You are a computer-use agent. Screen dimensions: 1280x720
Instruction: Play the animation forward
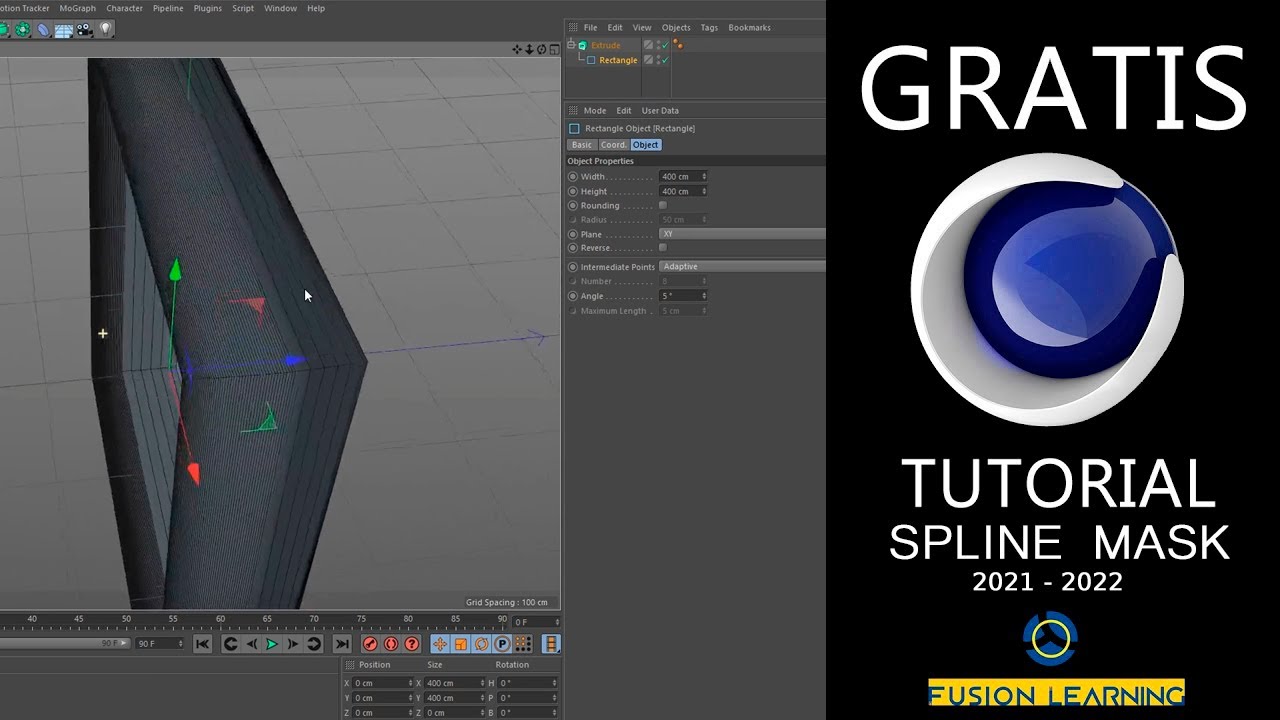tap(272, 644)
